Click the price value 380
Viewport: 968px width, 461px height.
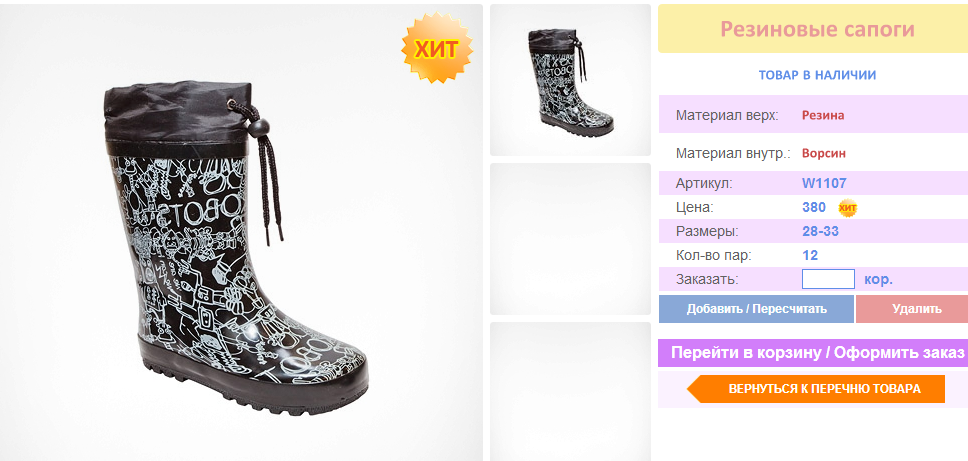point(814,207)
